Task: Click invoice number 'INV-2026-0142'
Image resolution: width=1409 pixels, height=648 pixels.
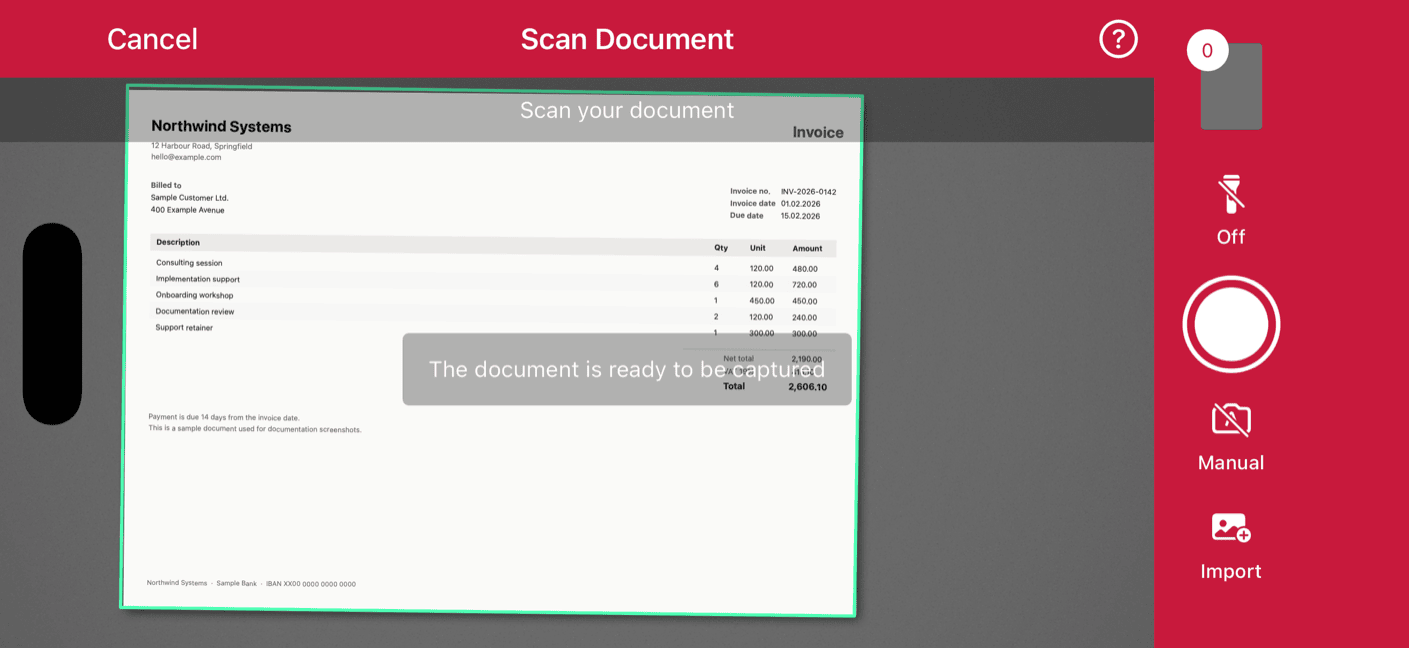Action: coord(808,192)
